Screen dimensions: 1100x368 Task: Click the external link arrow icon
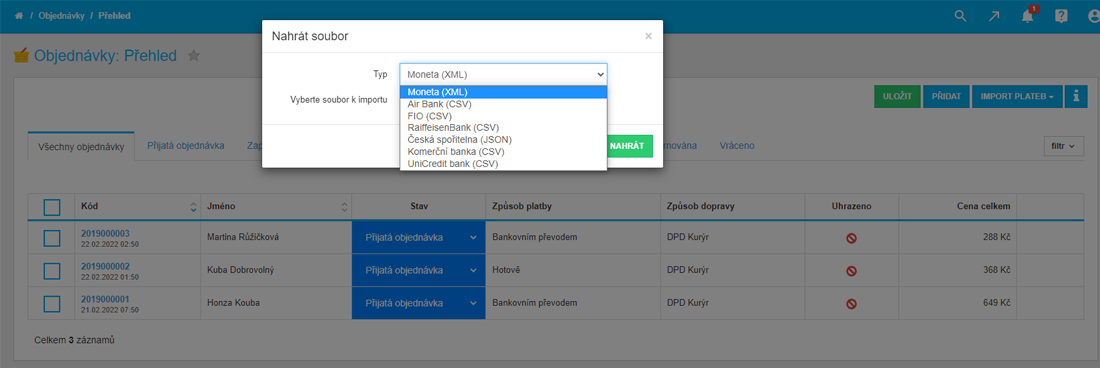[994, 16]
